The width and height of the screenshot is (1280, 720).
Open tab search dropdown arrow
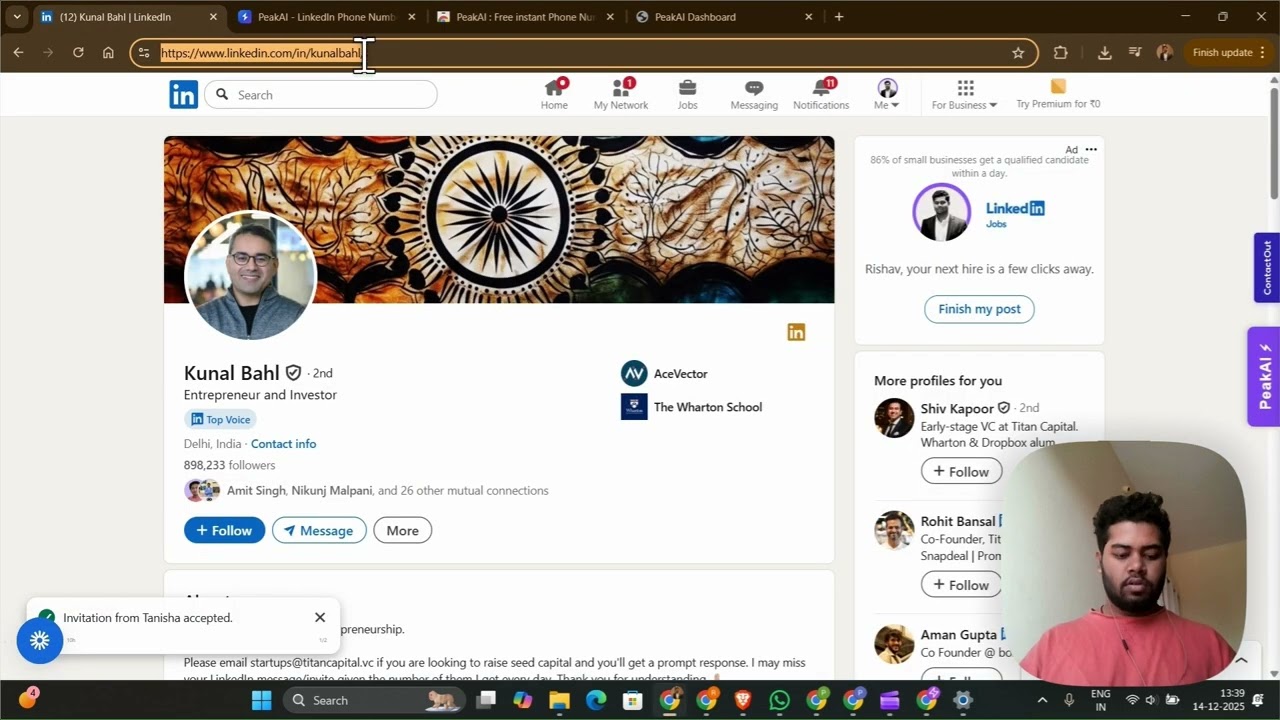tap(17, 17)
